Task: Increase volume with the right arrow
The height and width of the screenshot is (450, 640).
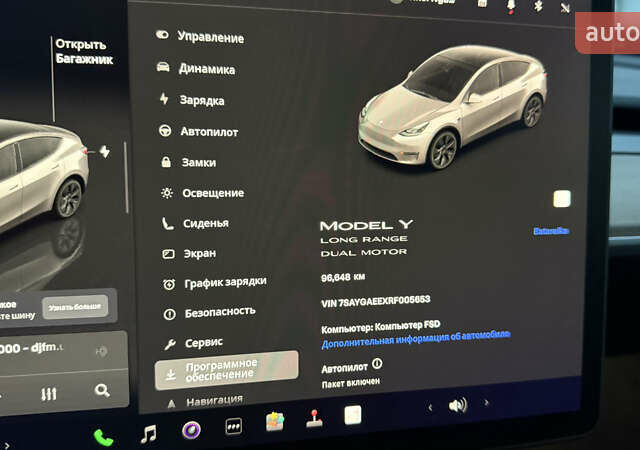Action: click(x=486, y=403)
